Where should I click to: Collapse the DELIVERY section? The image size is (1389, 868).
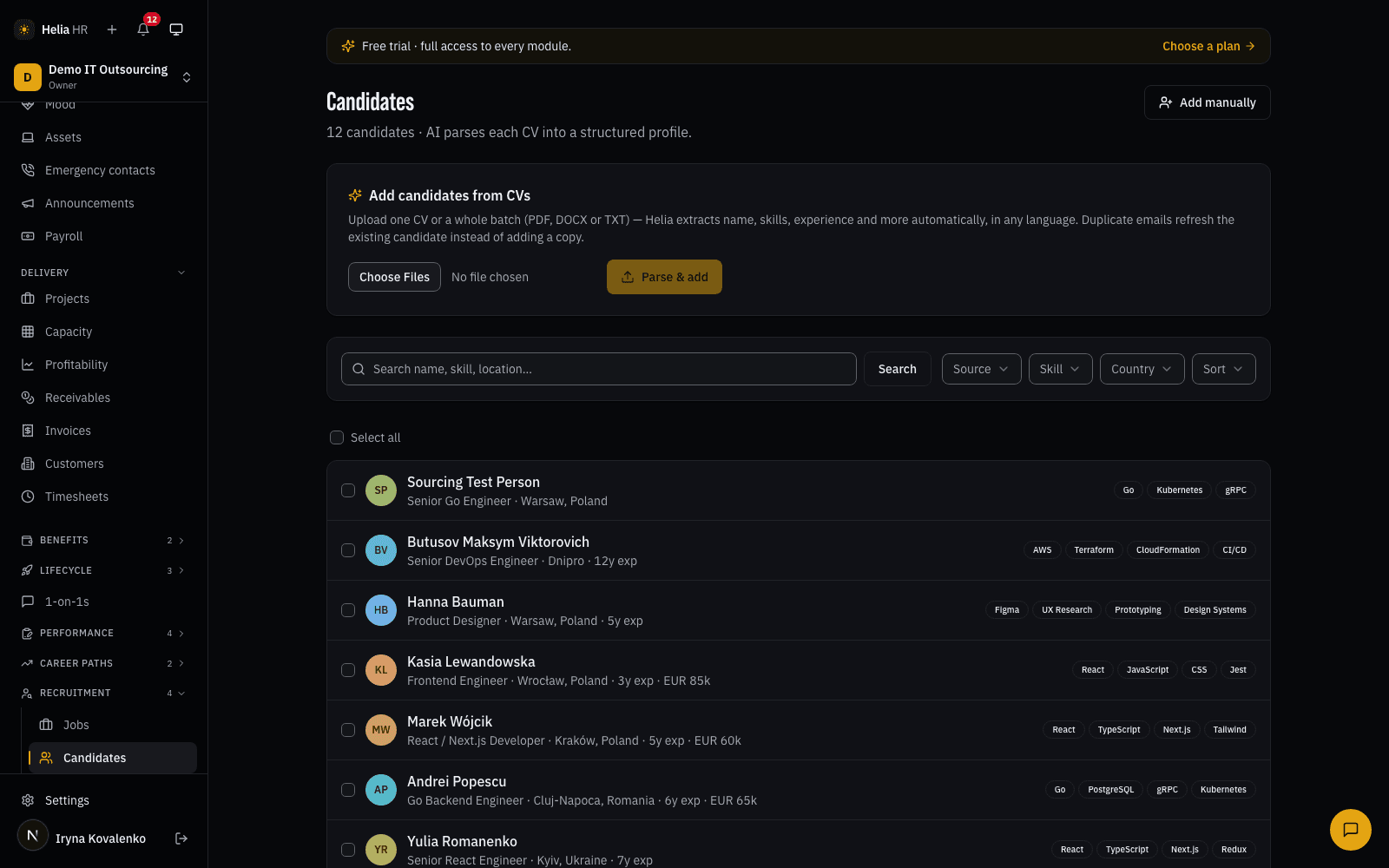(x=103, y=273)
